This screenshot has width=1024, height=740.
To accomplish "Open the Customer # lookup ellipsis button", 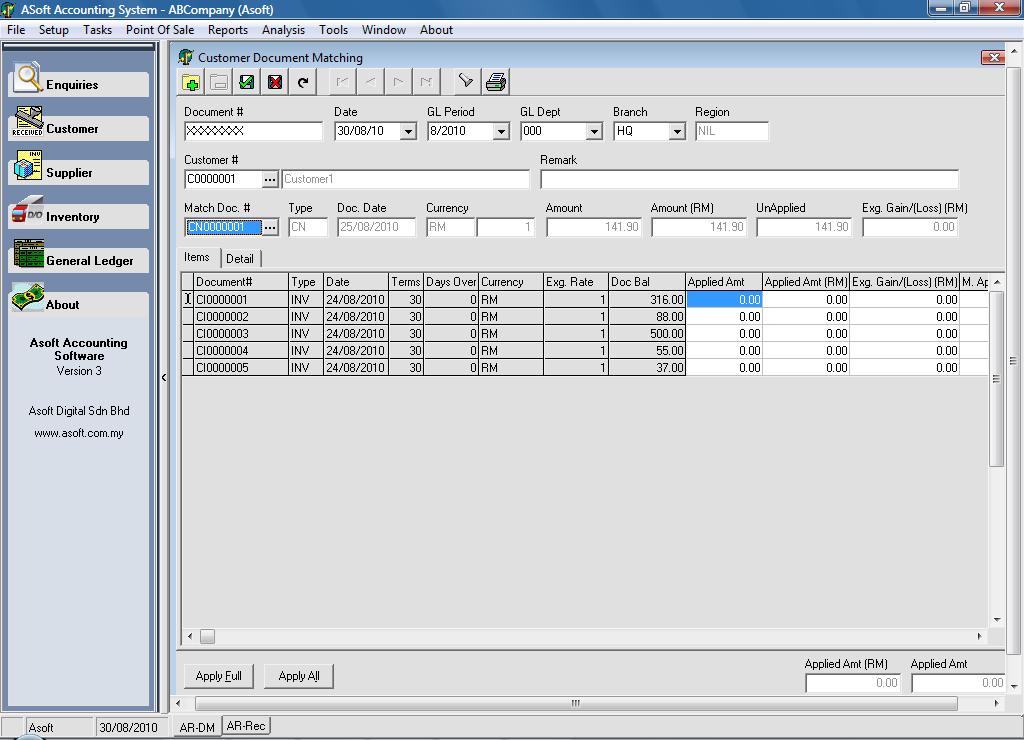I will (270, 179).
